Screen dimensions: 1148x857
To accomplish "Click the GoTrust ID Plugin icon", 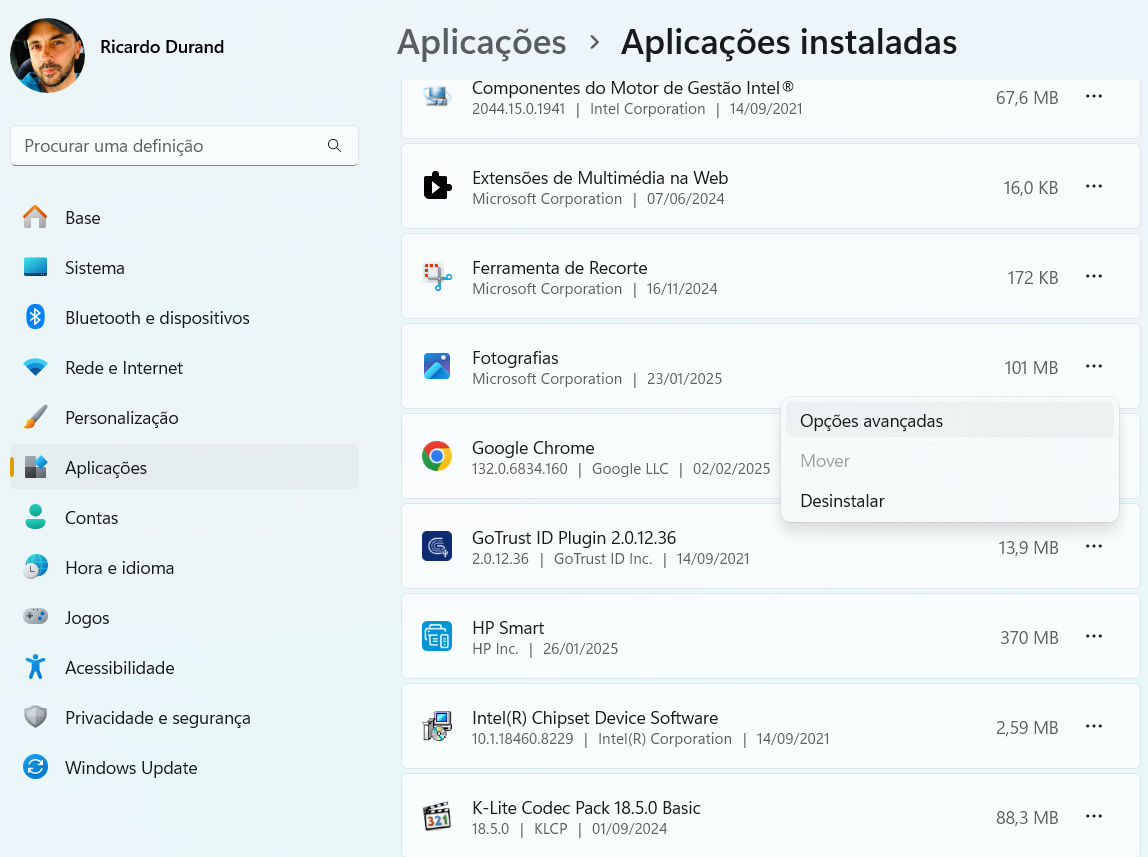I will coord(437,547).
